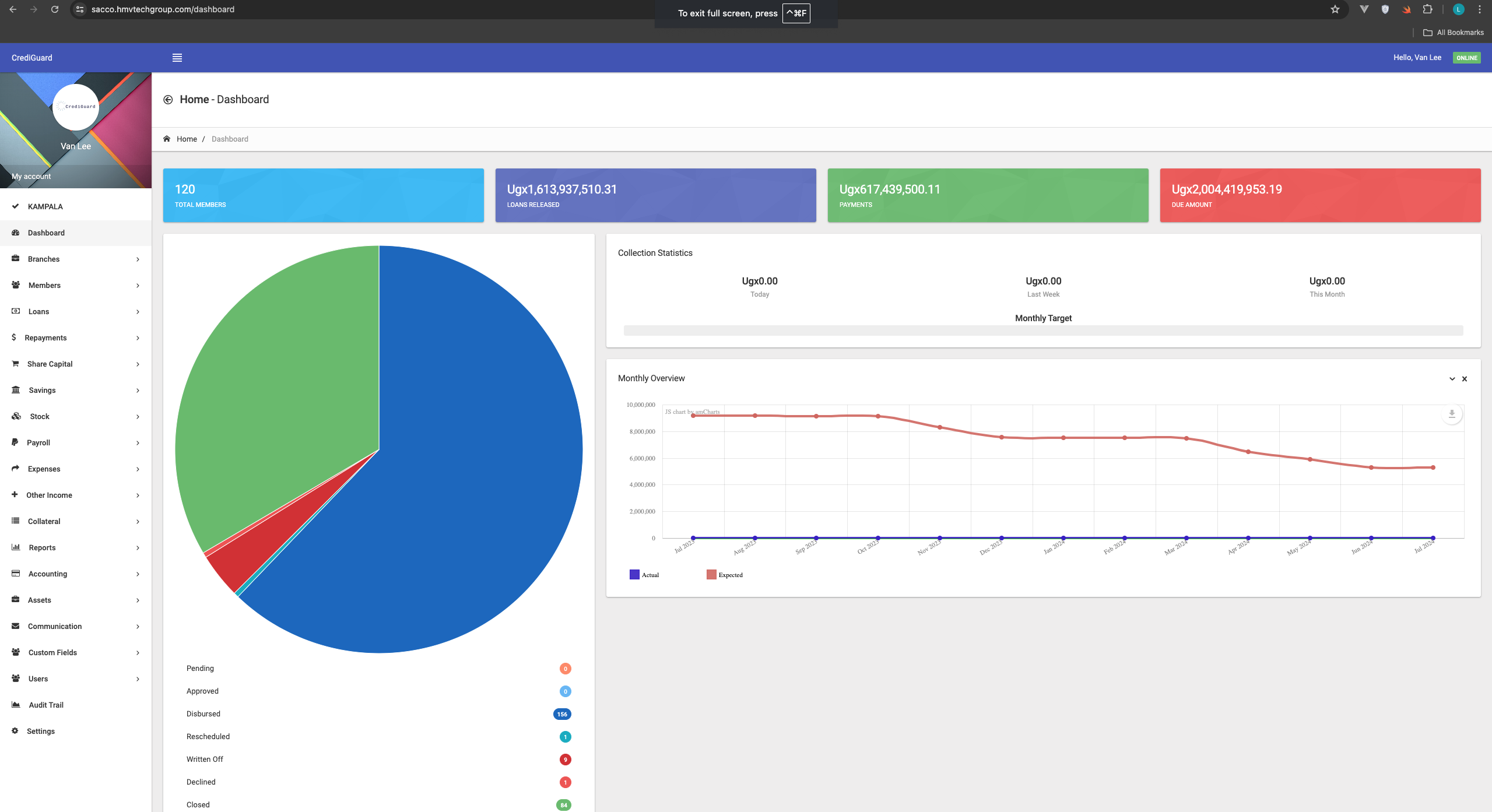Click the My account link

tap(31, 176)
